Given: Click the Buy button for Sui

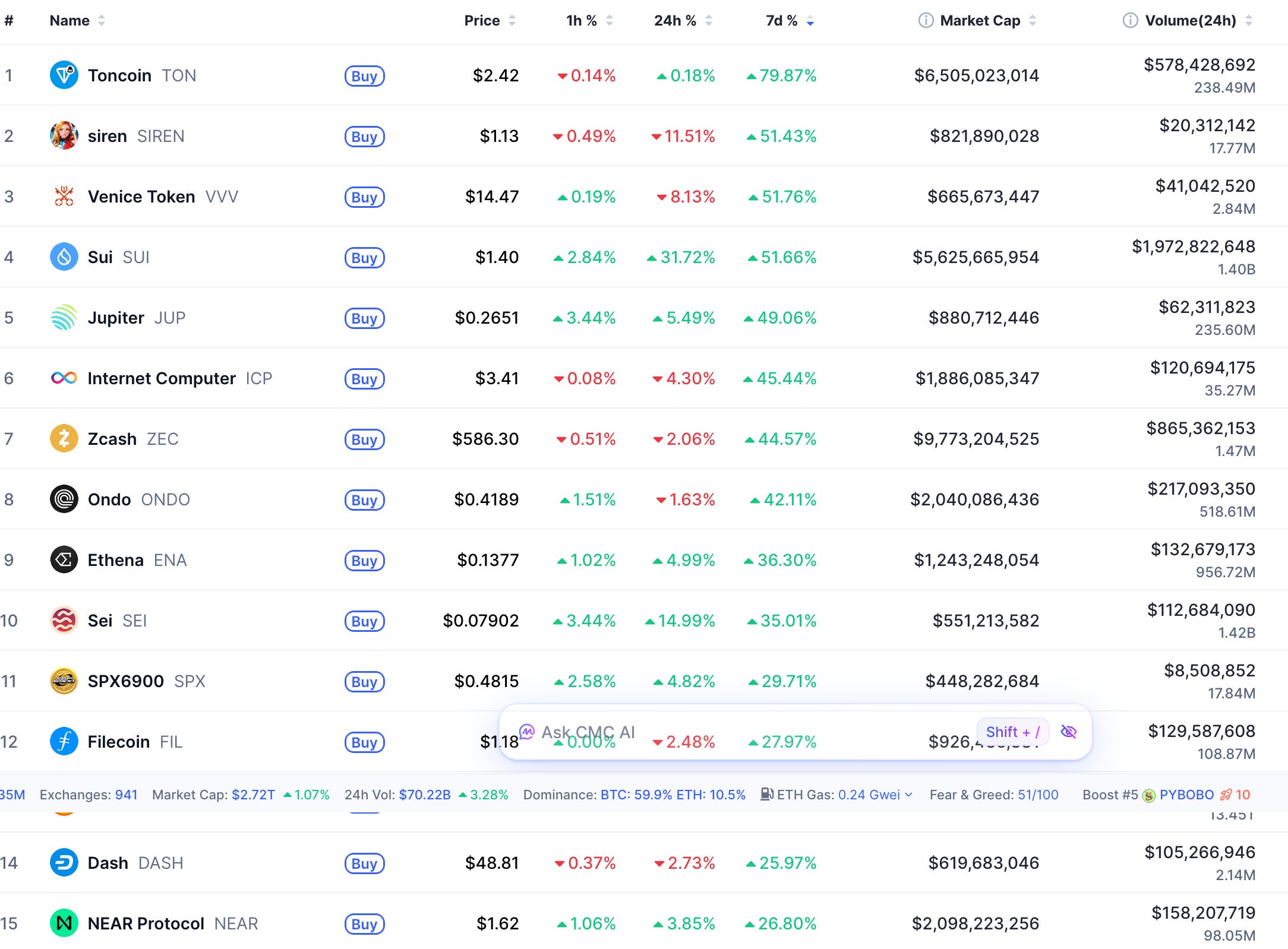Looking at the screenshot, I should [365, 257].
